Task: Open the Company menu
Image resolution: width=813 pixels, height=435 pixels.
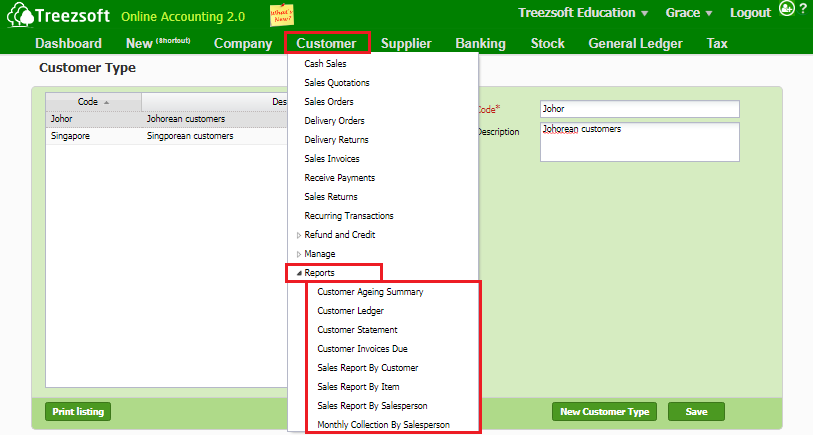Action: [x=243, y=44]
